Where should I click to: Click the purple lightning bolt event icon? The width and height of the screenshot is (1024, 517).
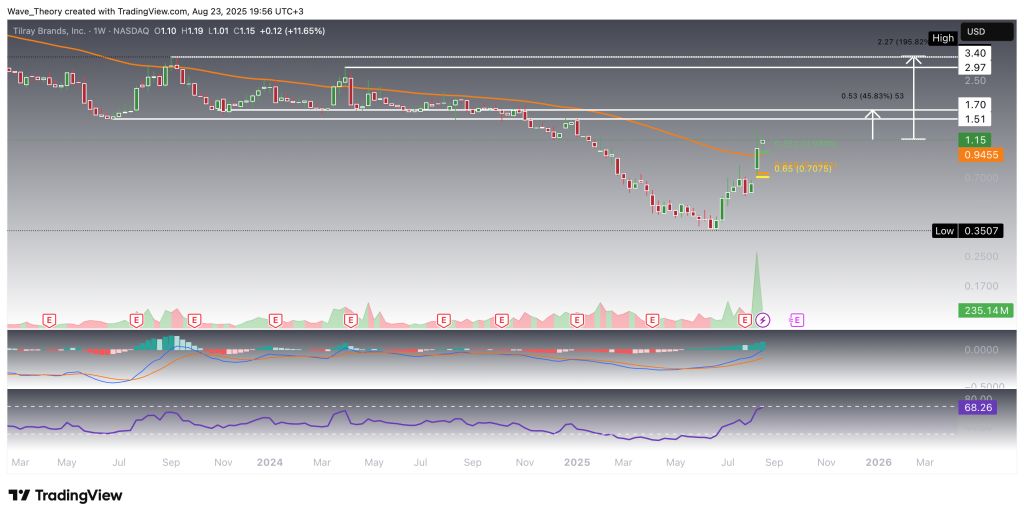763,320
